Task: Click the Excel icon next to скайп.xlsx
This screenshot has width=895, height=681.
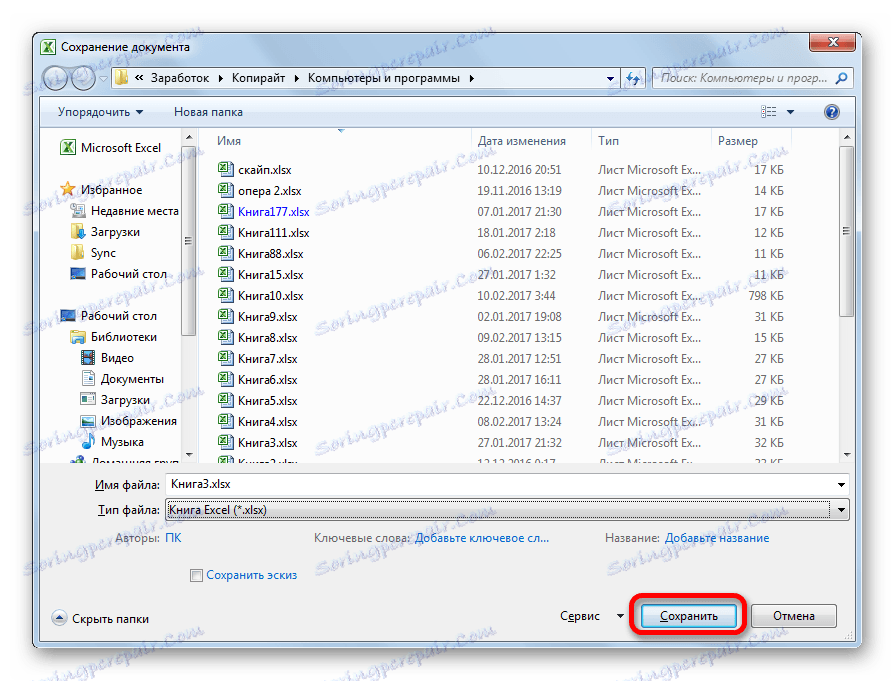Action: point(225,169)
